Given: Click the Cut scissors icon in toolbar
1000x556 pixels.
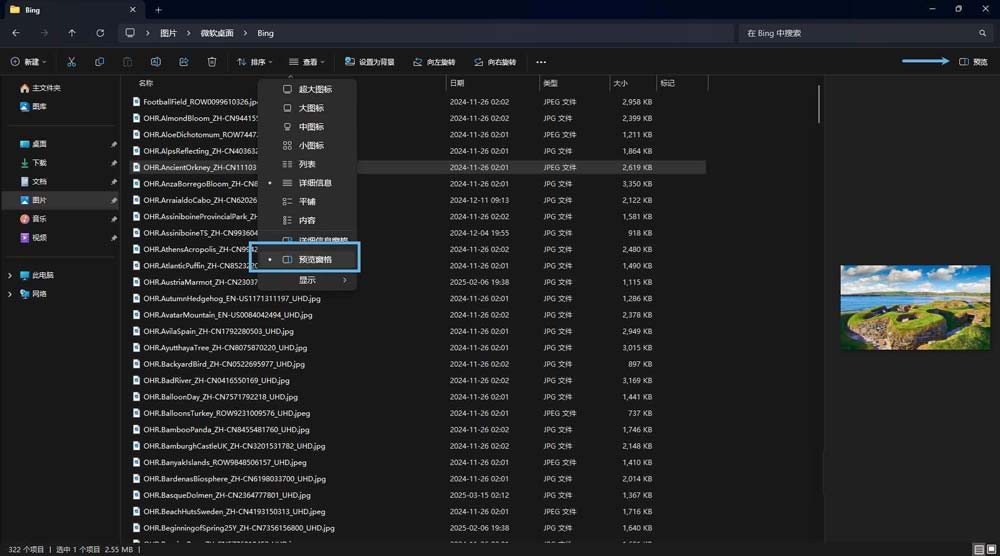Looking at the screenshot, I should pyautogui.click(x=72, y=62).
